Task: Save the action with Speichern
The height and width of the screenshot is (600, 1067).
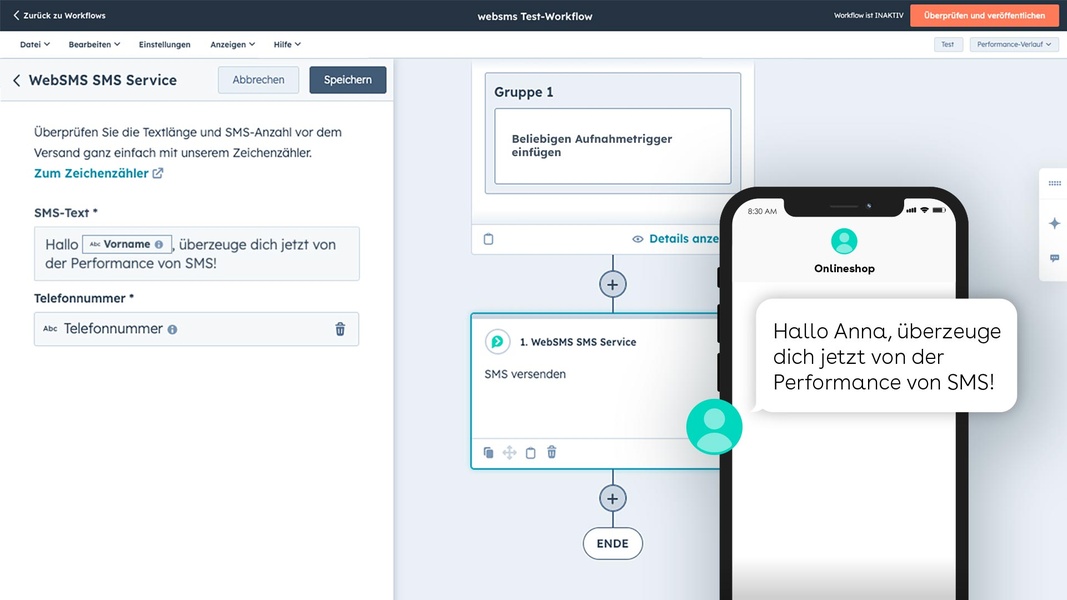Action: coord(348,80)
